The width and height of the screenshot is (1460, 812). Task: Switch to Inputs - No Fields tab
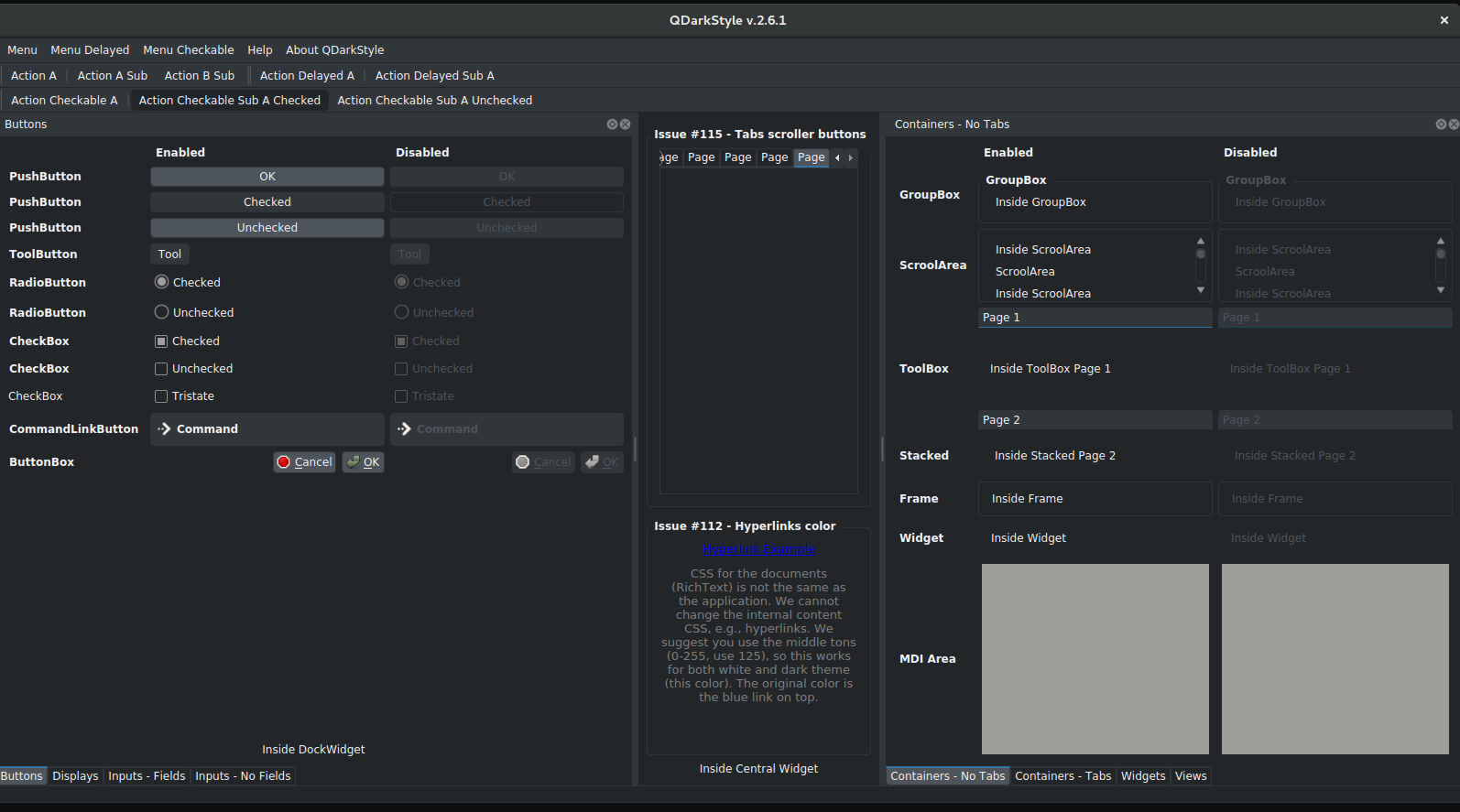pyautogui.click(x=243, y=776)
